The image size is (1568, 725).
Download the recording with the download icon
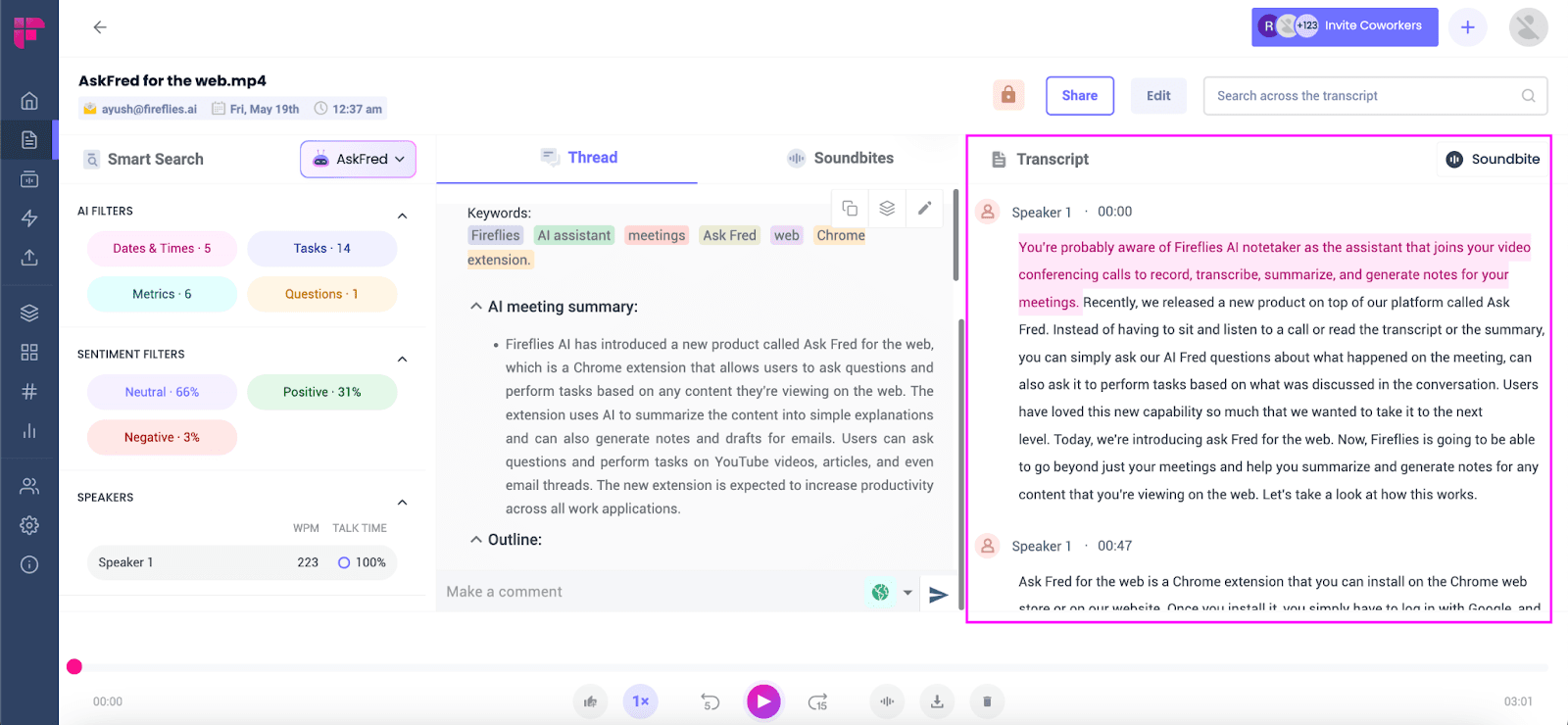(x=937, y=701)
